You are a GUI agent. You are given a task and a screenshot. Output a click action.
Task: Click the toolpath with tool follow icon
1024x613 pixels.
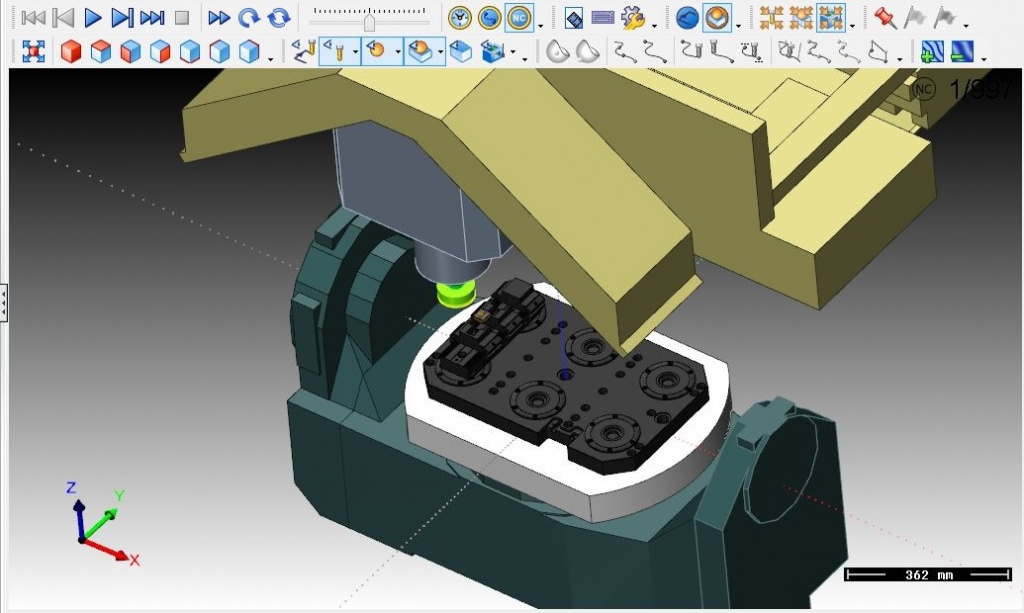[x=692, y=52]
